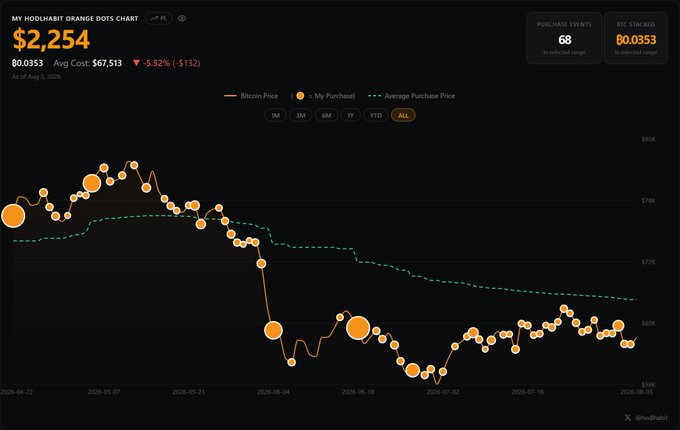Click the $78K y-axis label
Image resolution: width=680 pixels, height=430 pixels.
pyautogui.click(x=648, y=200)
